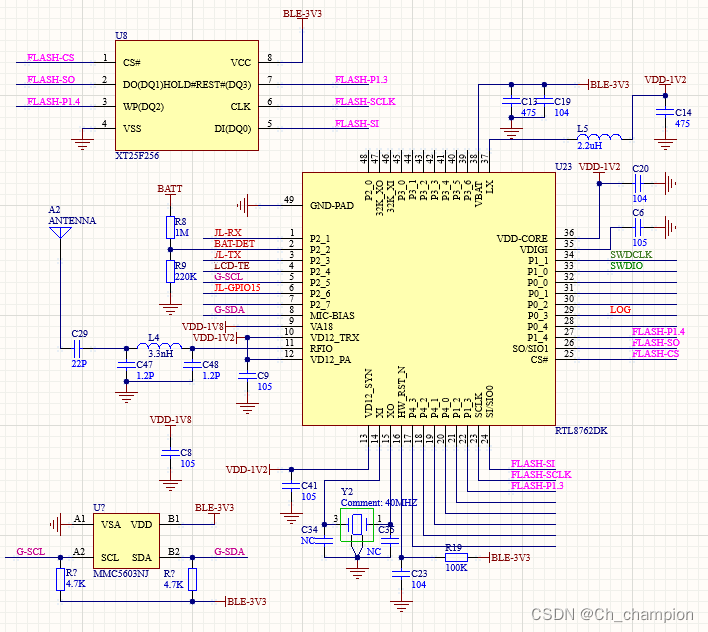Click the C47 capacitor designator
The image size is (708, 632).
click(x=144, y=364)
